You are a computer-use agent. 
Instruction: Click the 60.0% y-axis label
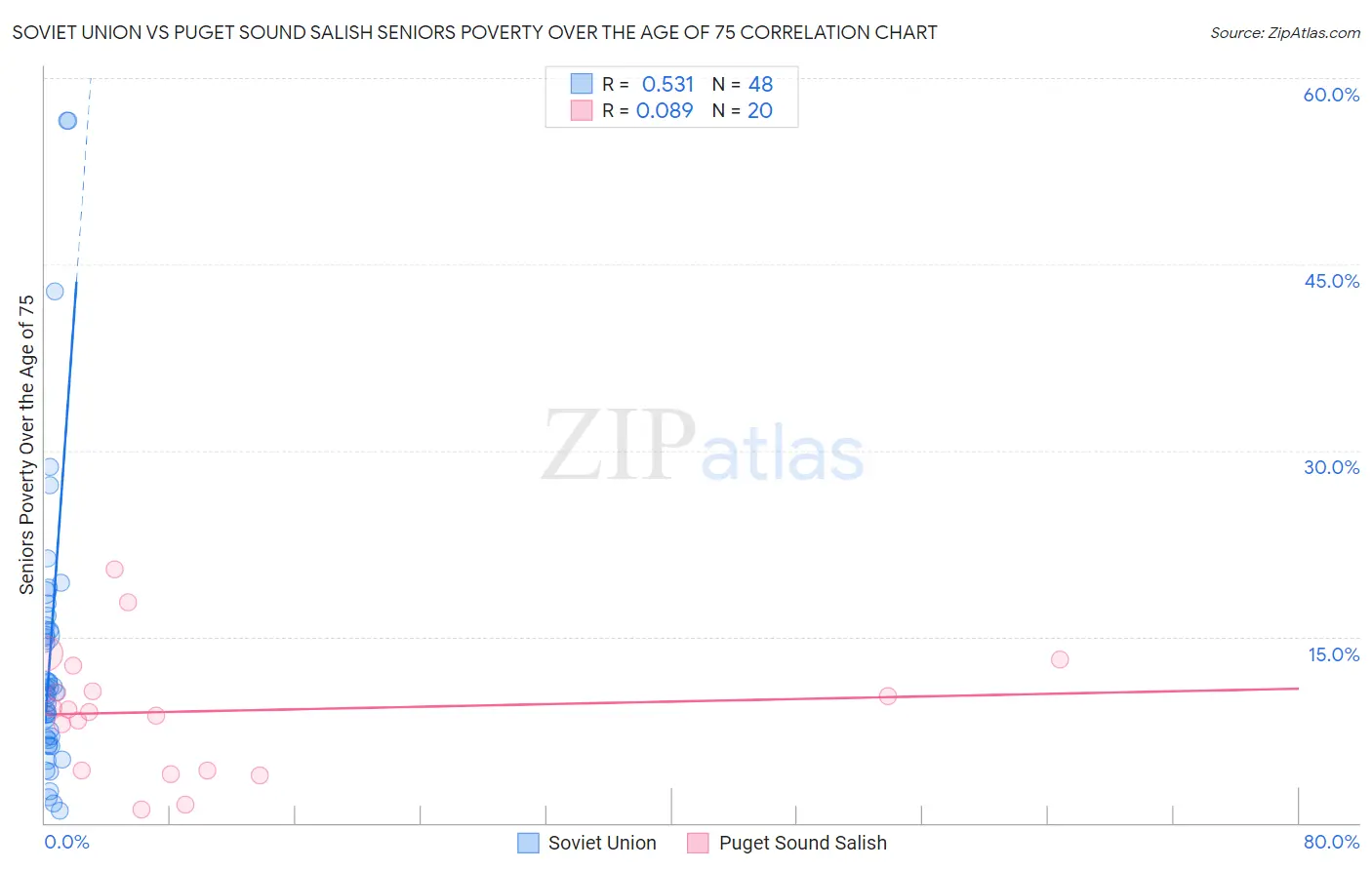(x=1331, y=95)
